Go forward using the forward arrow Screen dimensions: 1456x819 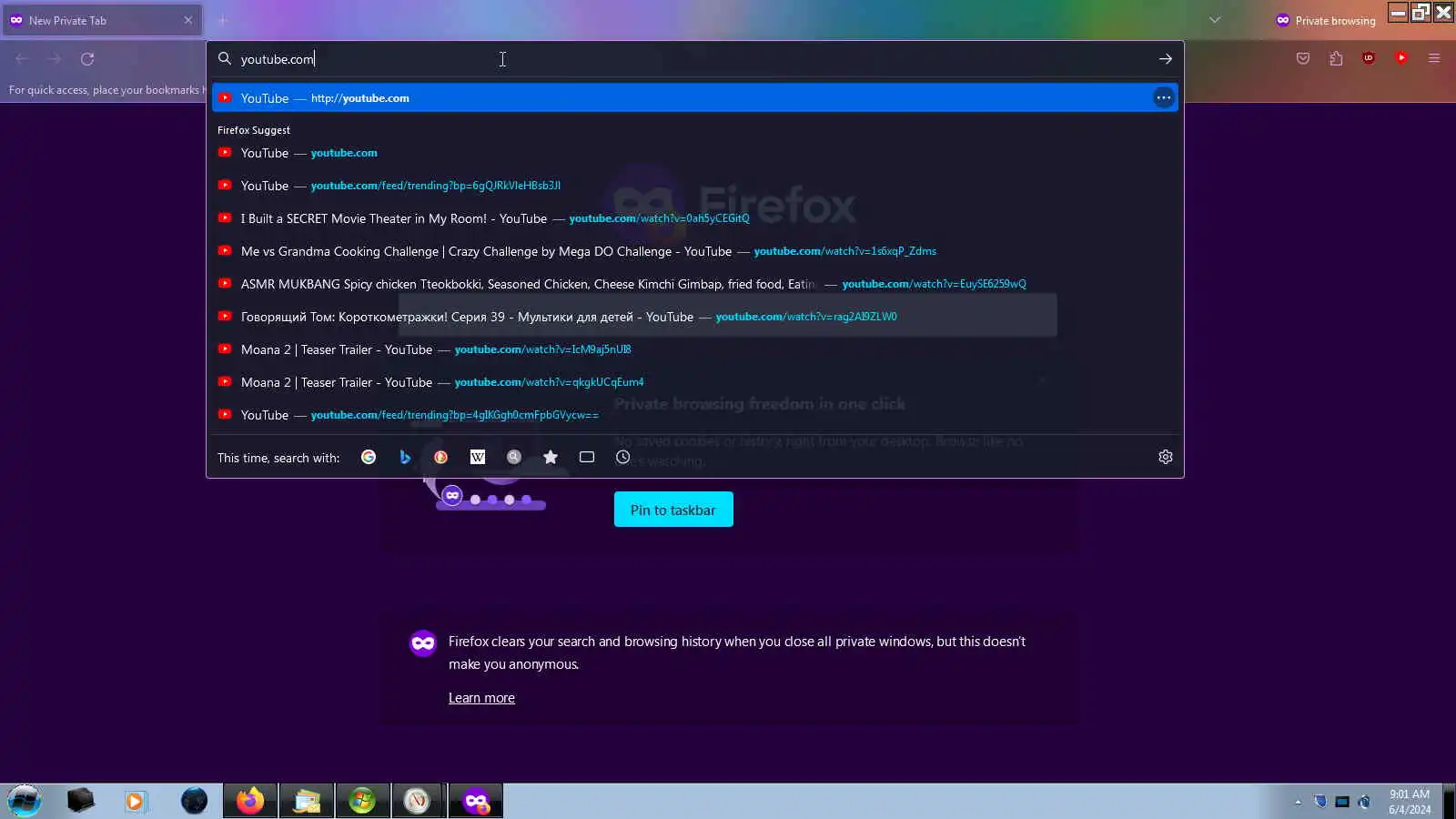click(55, 59)
